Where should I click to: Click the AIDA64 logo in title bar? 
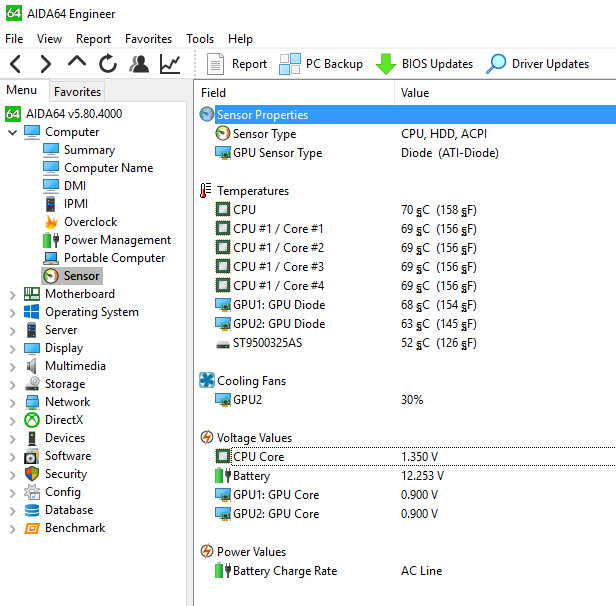(x=14, y=13)
